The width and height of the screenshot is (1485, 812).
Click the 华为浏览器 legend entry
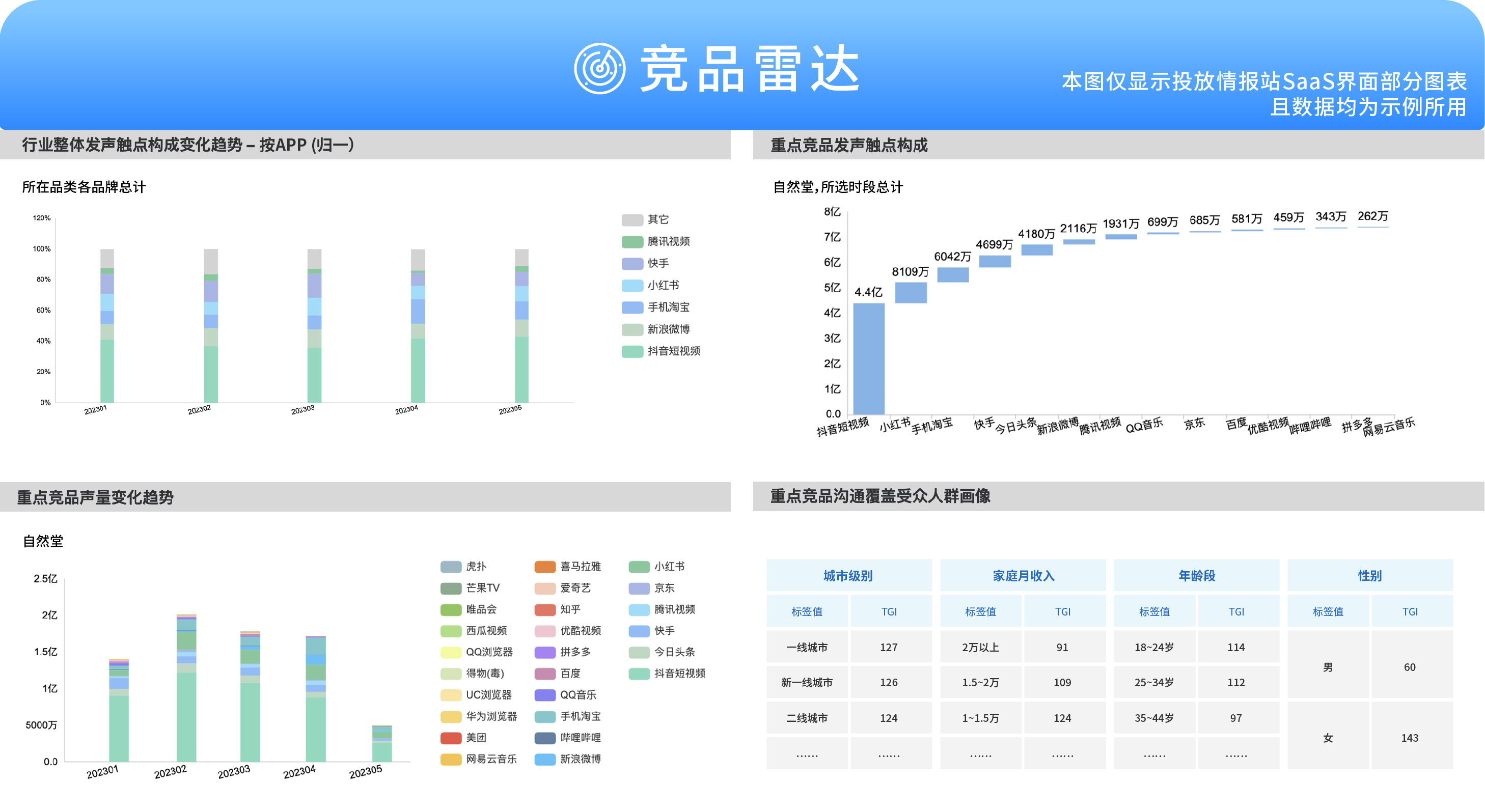point(479,716)
